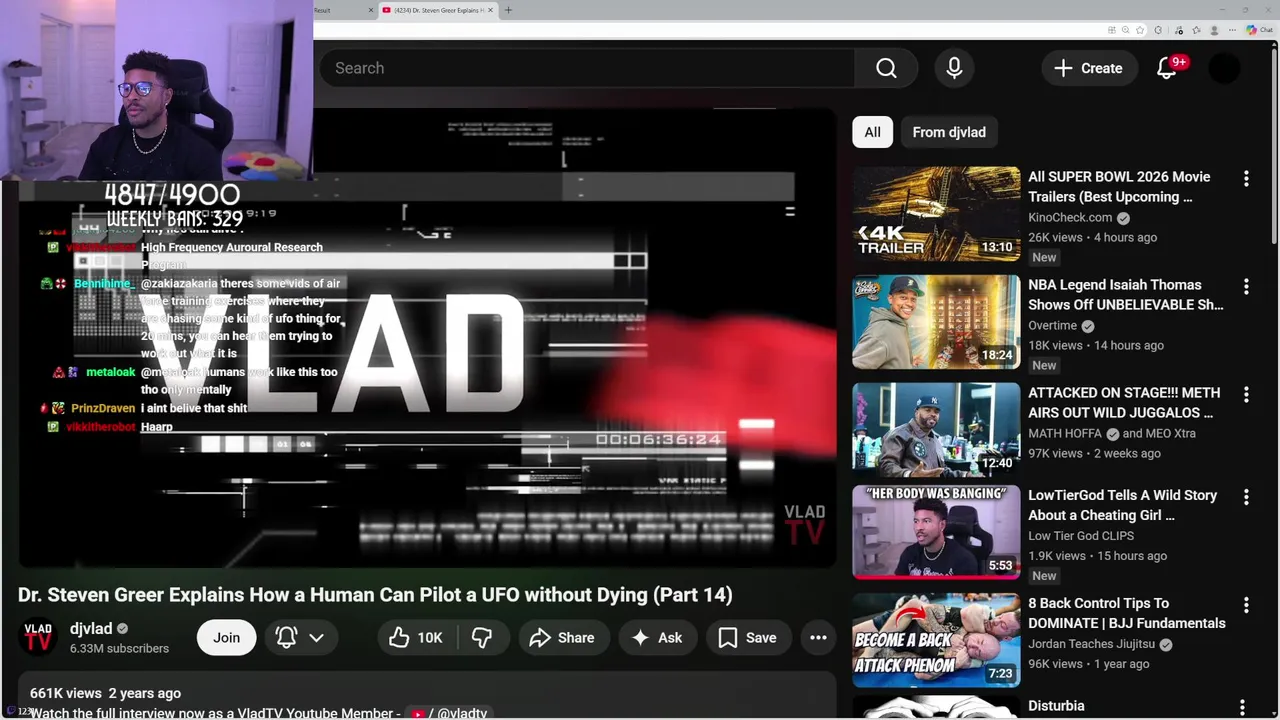Open Low Tier God CLIPS channel name
The height and width of the screenshot is (720, 1280).
pyautogui.click(x=1081, y=536)
